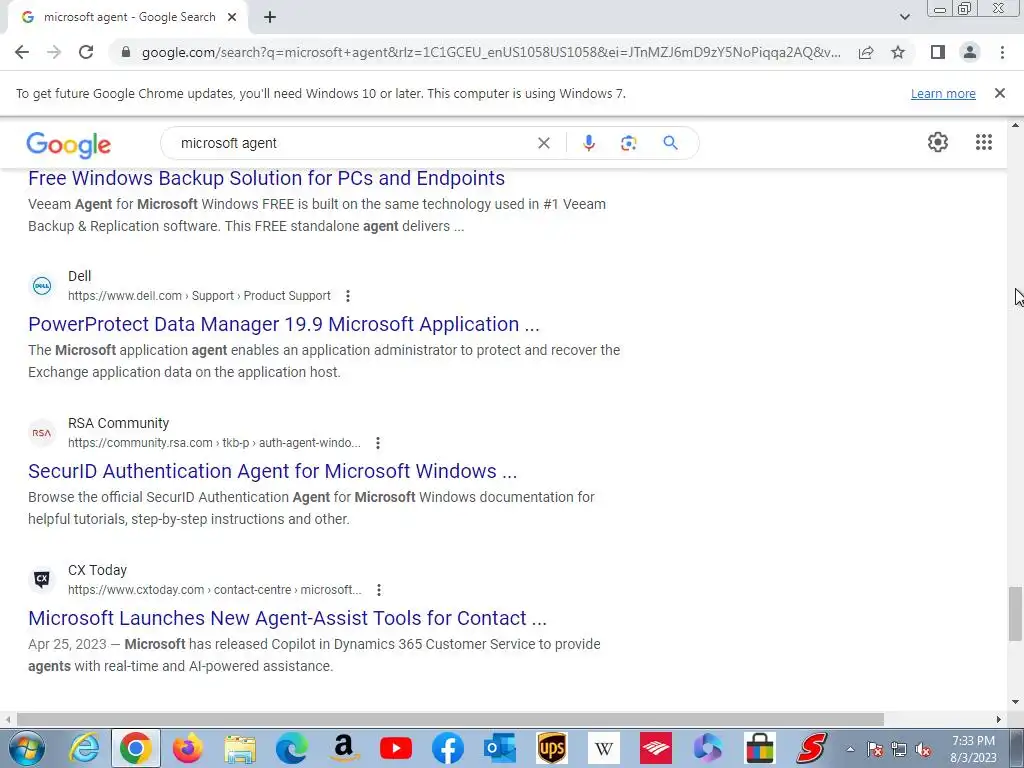Image resolution: width=1024 pixels, height=768 pixels.
Task: Open the Chrome three-dot menu
Action: point(1002,52)
